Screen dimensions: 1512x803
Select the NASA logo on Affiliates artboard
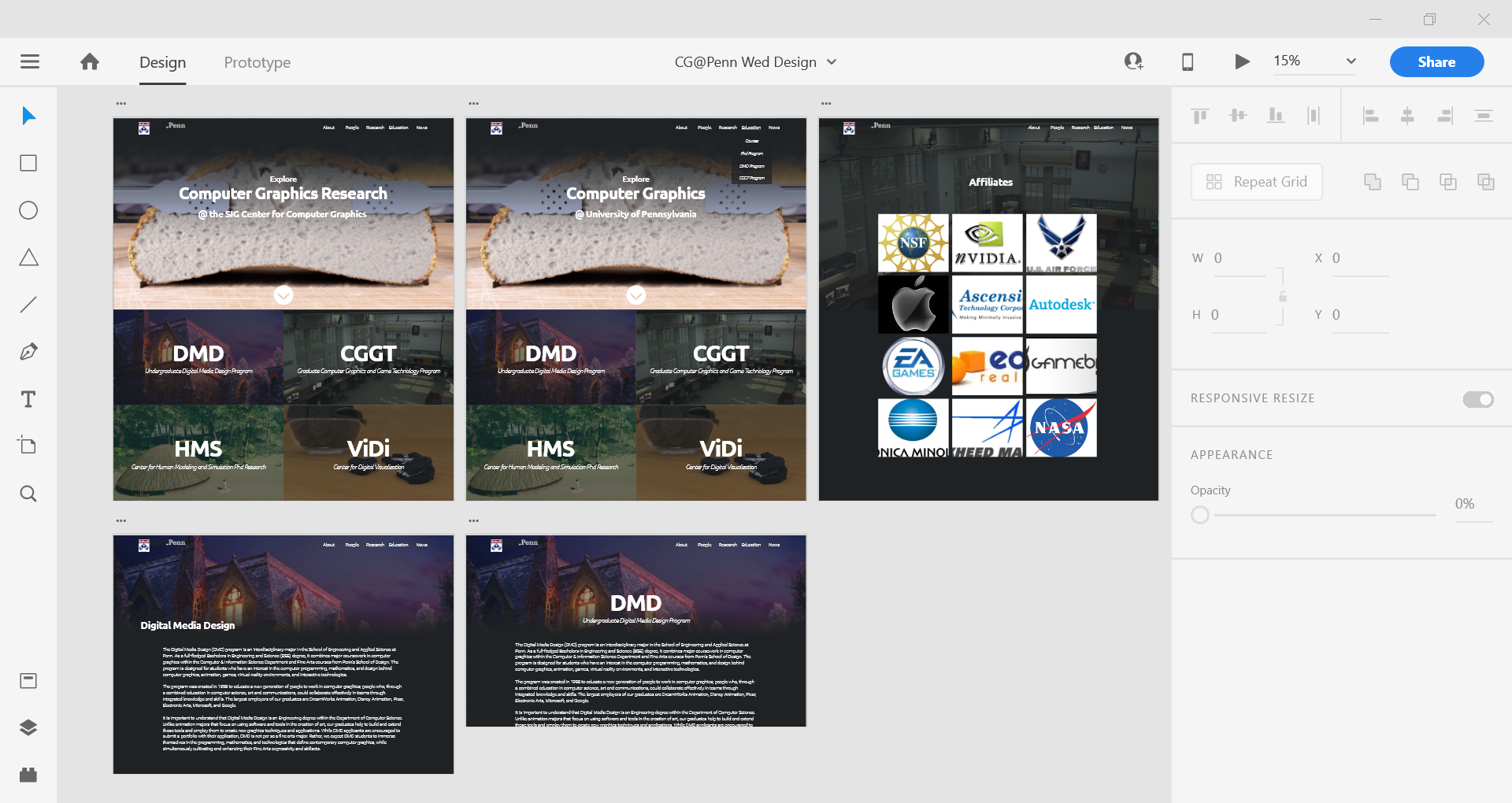click(1062, 427)
